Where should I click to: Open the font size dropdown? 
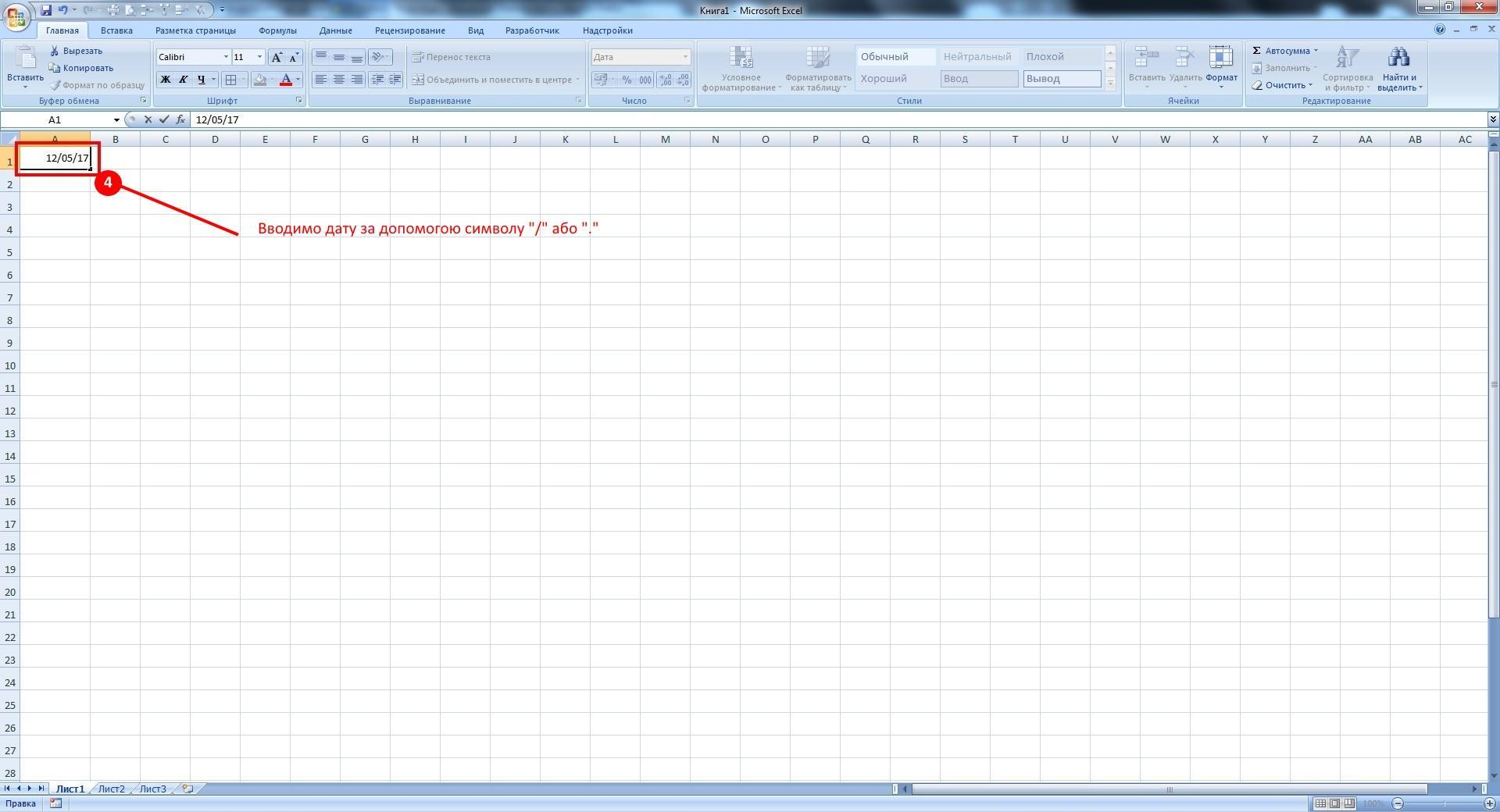pos(259,57)
